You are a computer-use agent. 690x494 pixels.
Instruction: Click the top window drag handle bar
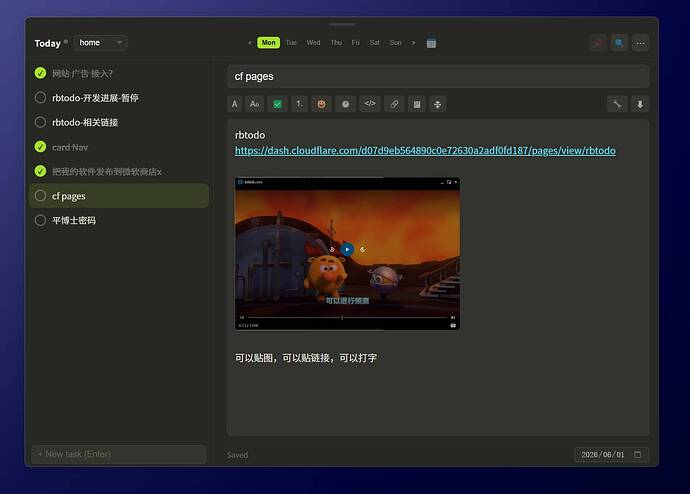click(x=342, y=24)
